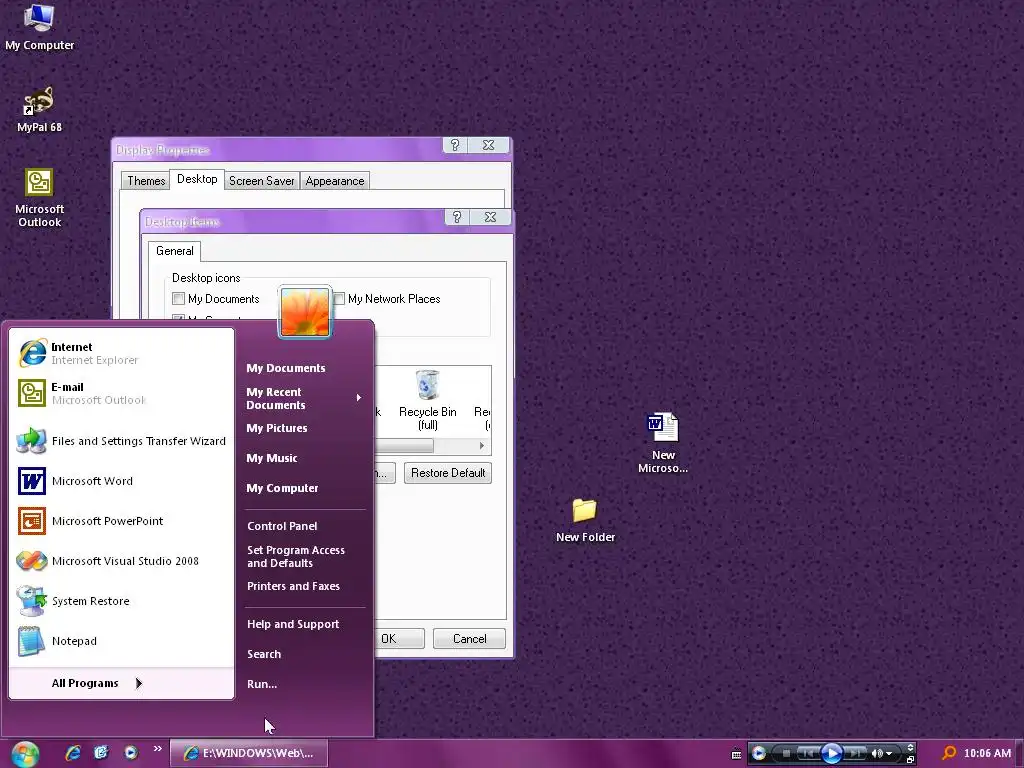
Task: Open My Computer from Start menu list
Action: [282, 488]
